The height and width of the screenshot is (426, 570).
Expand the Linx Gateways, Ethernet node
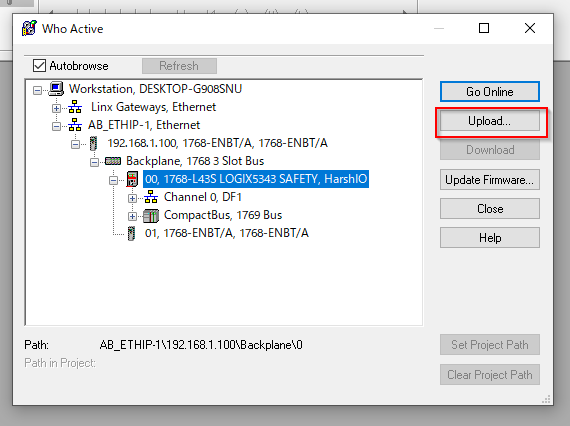click(x=56, y=108)
